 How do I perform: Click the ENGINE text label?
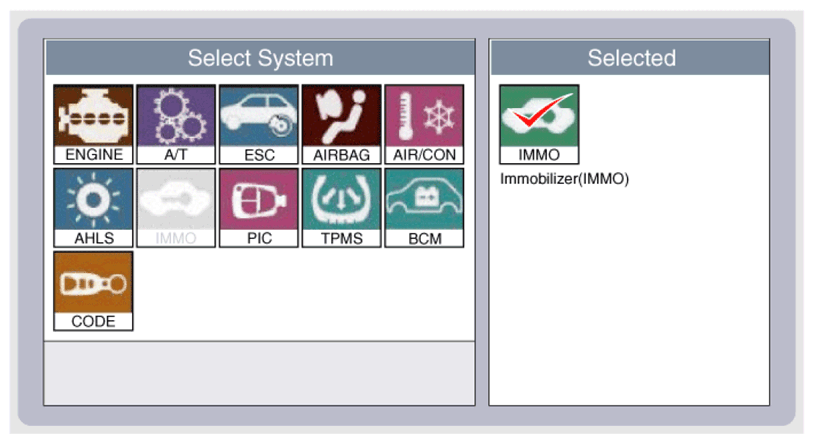coord(94,155)
